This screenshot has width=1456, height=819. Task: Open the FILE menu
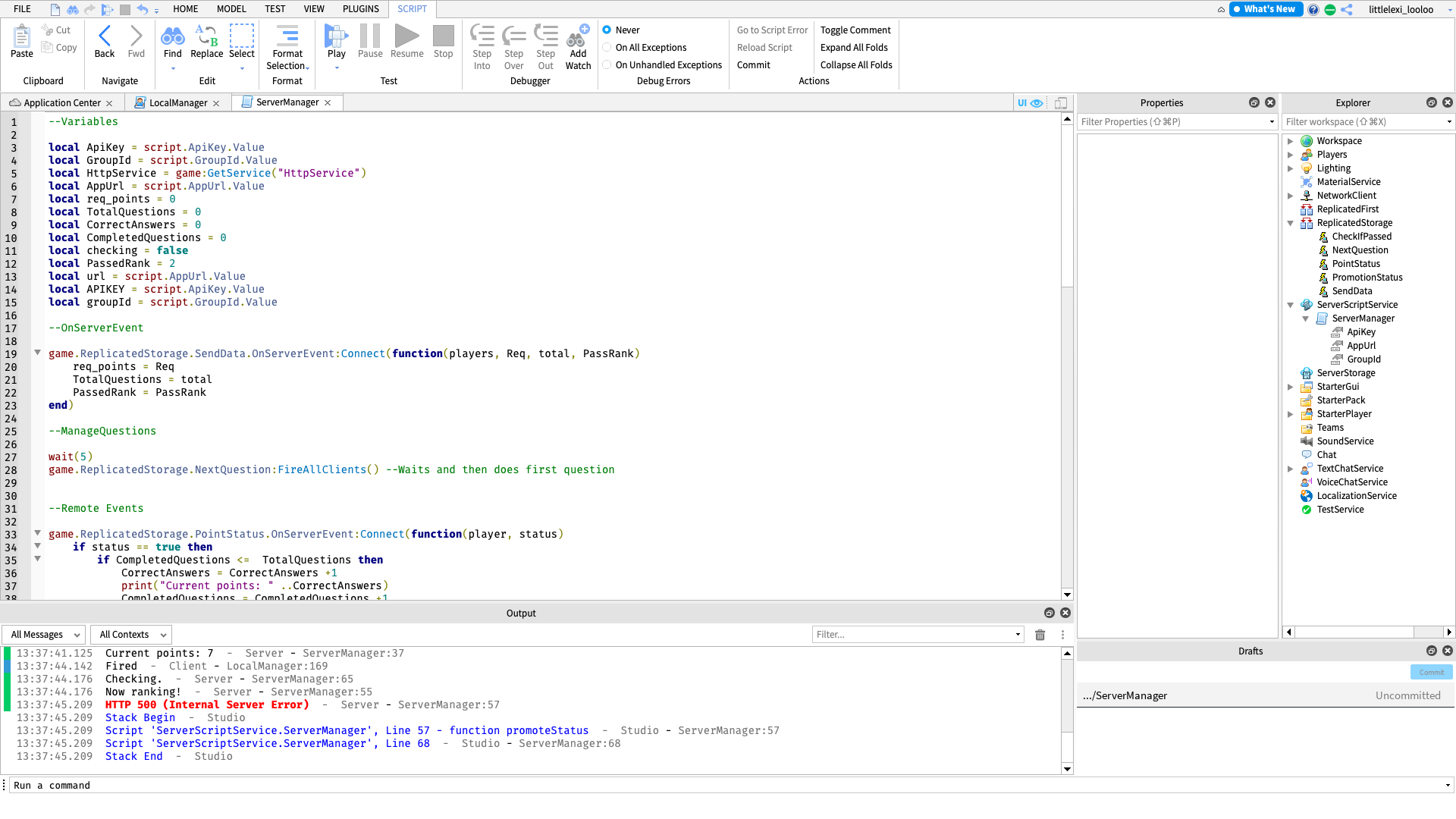[22, 9]
